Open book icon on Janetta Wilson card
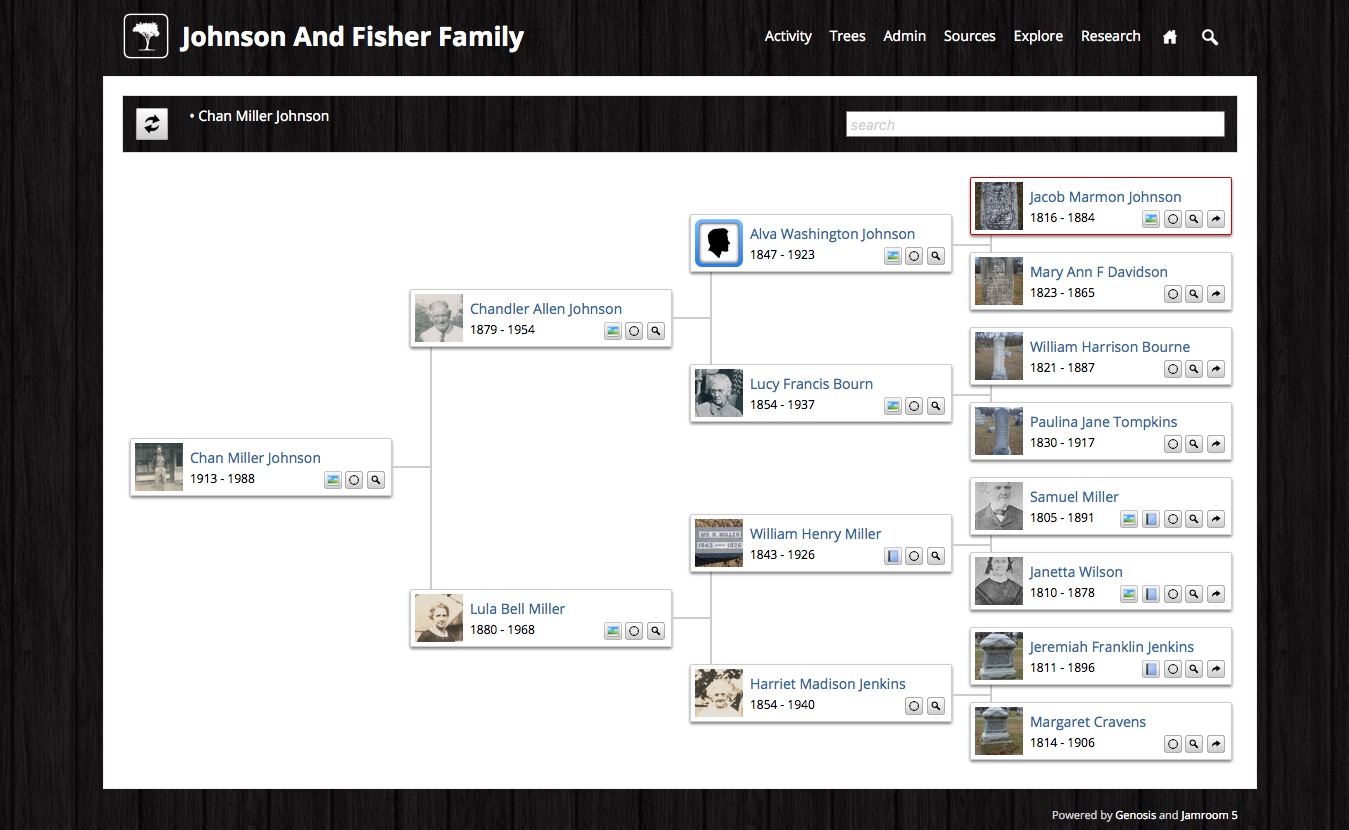The height and width of the screenshot is (830, 1349). tap(1151, 594)
